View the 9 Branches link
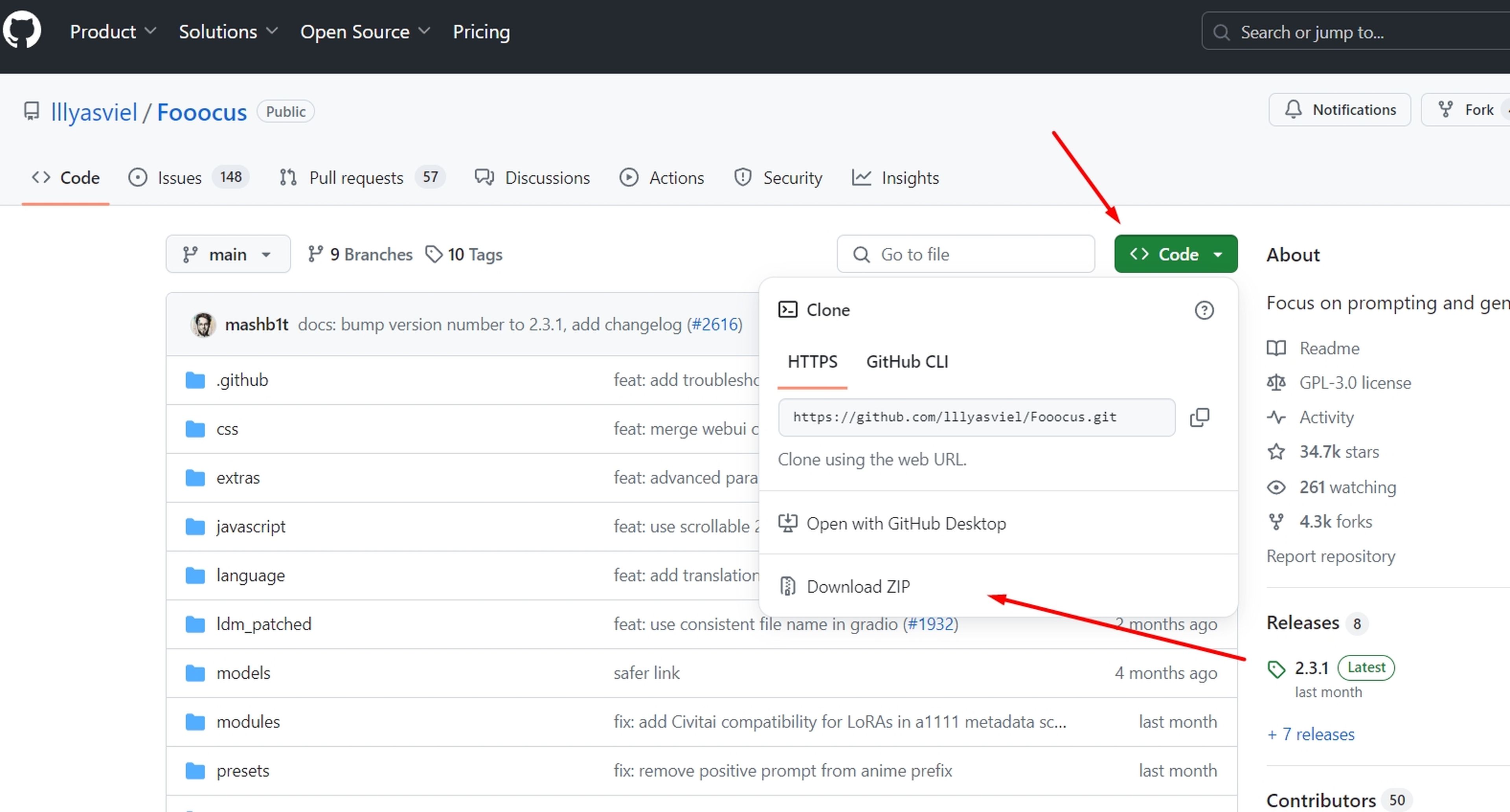This screenshot has height=812, width=1510. coord(361,254)
